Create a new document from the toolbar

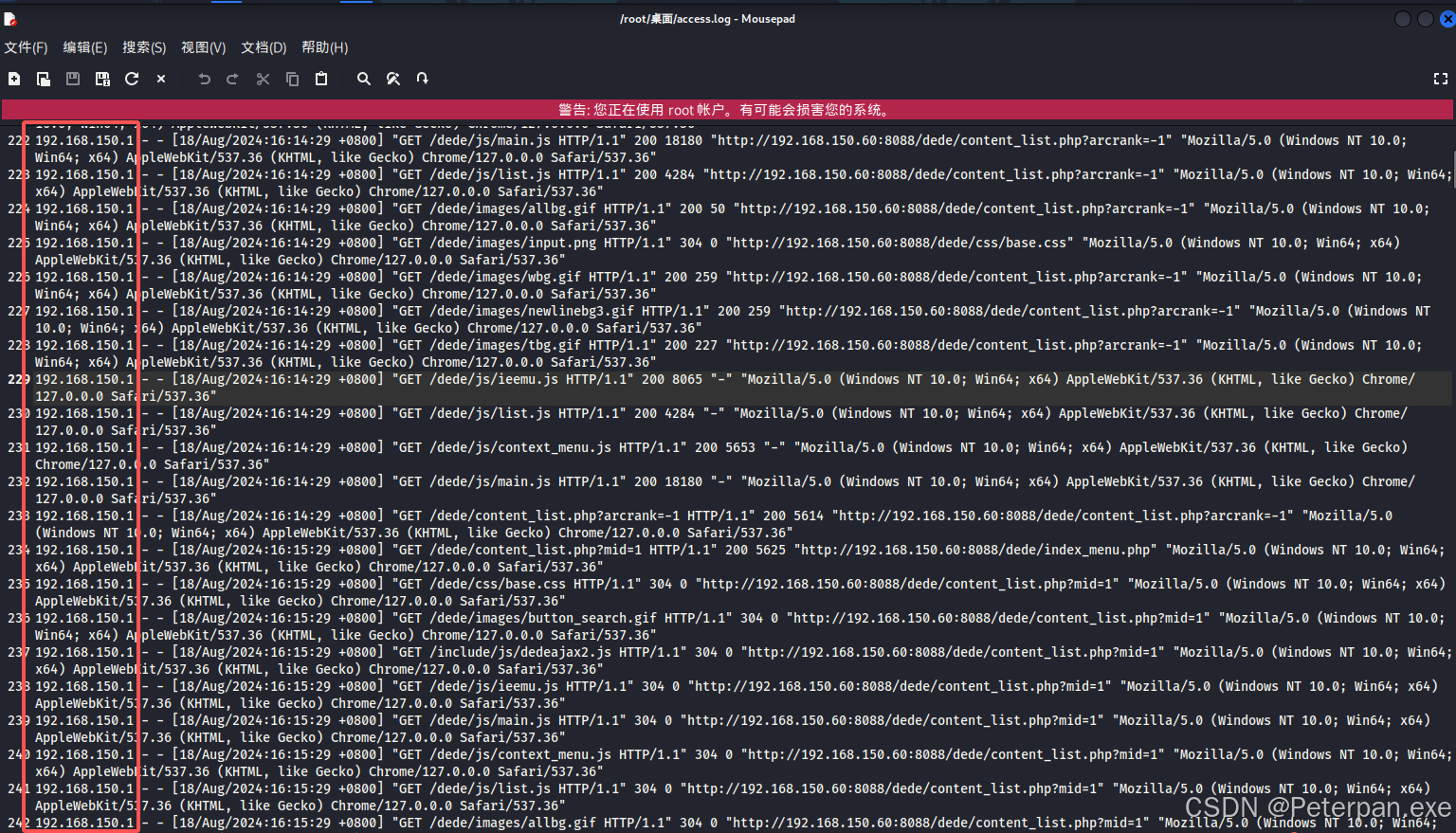pos(14,80)
